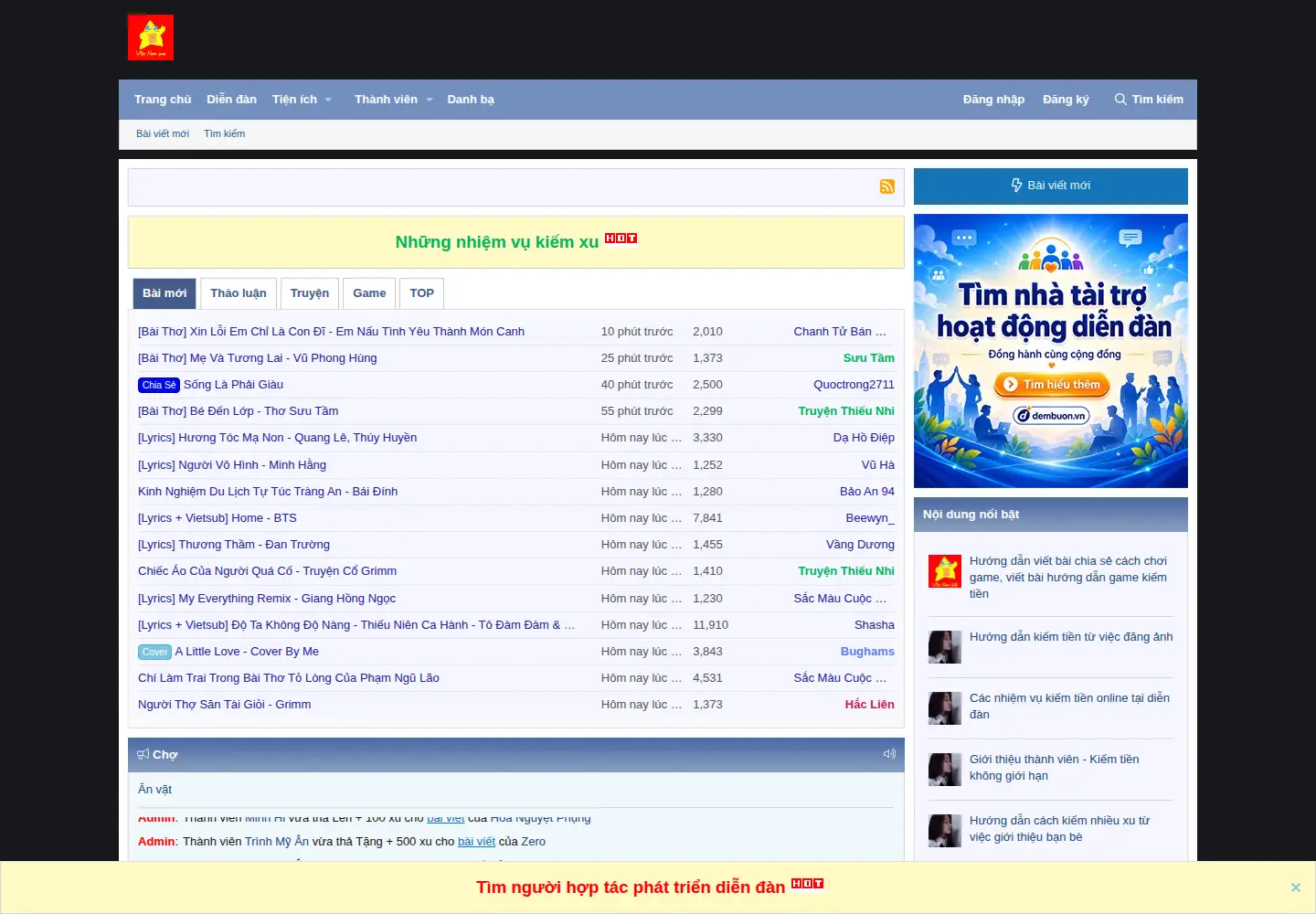
Task: Click Tìm kiếm in the sub-navigation bar
Action: click(x=225, y=133)
